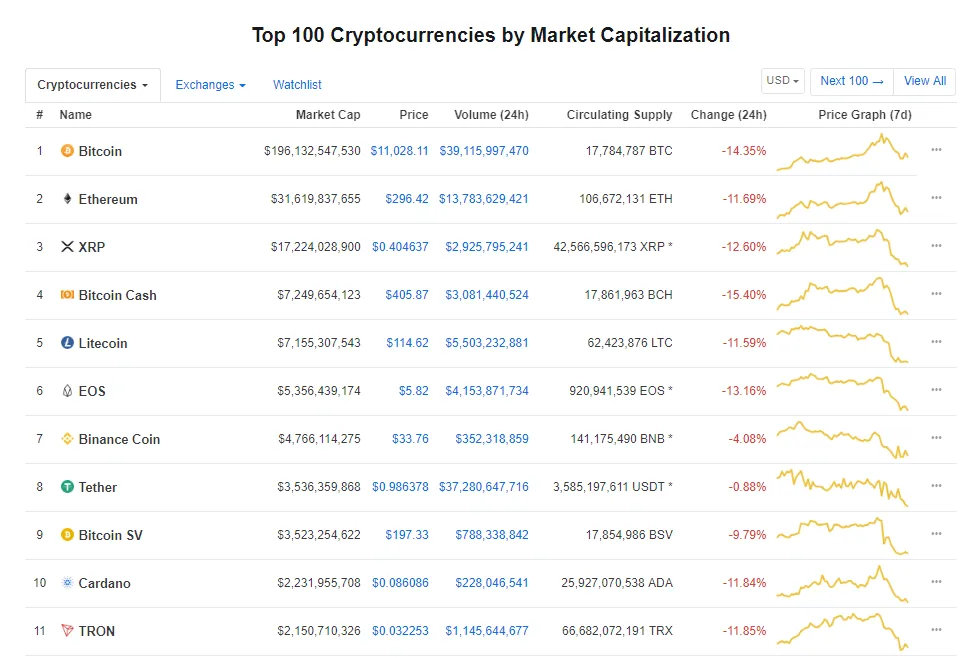Screen dimensions: 974x658
Task: Open the Bitcoin Cash name link
Action: [x=117, y=295]
